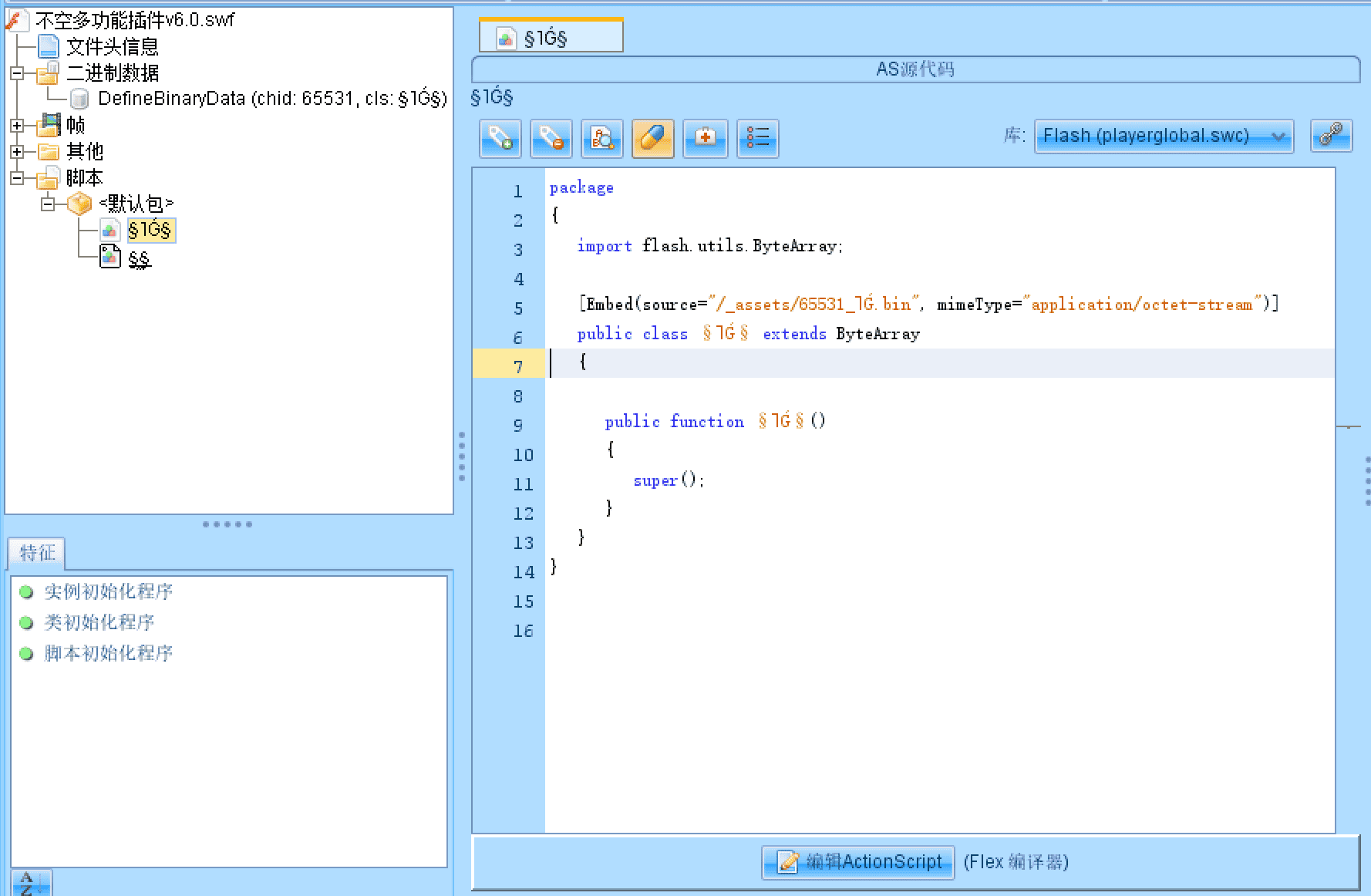
Task: Select the DefineBinaryData item in tree
Action: pos(271,99)
